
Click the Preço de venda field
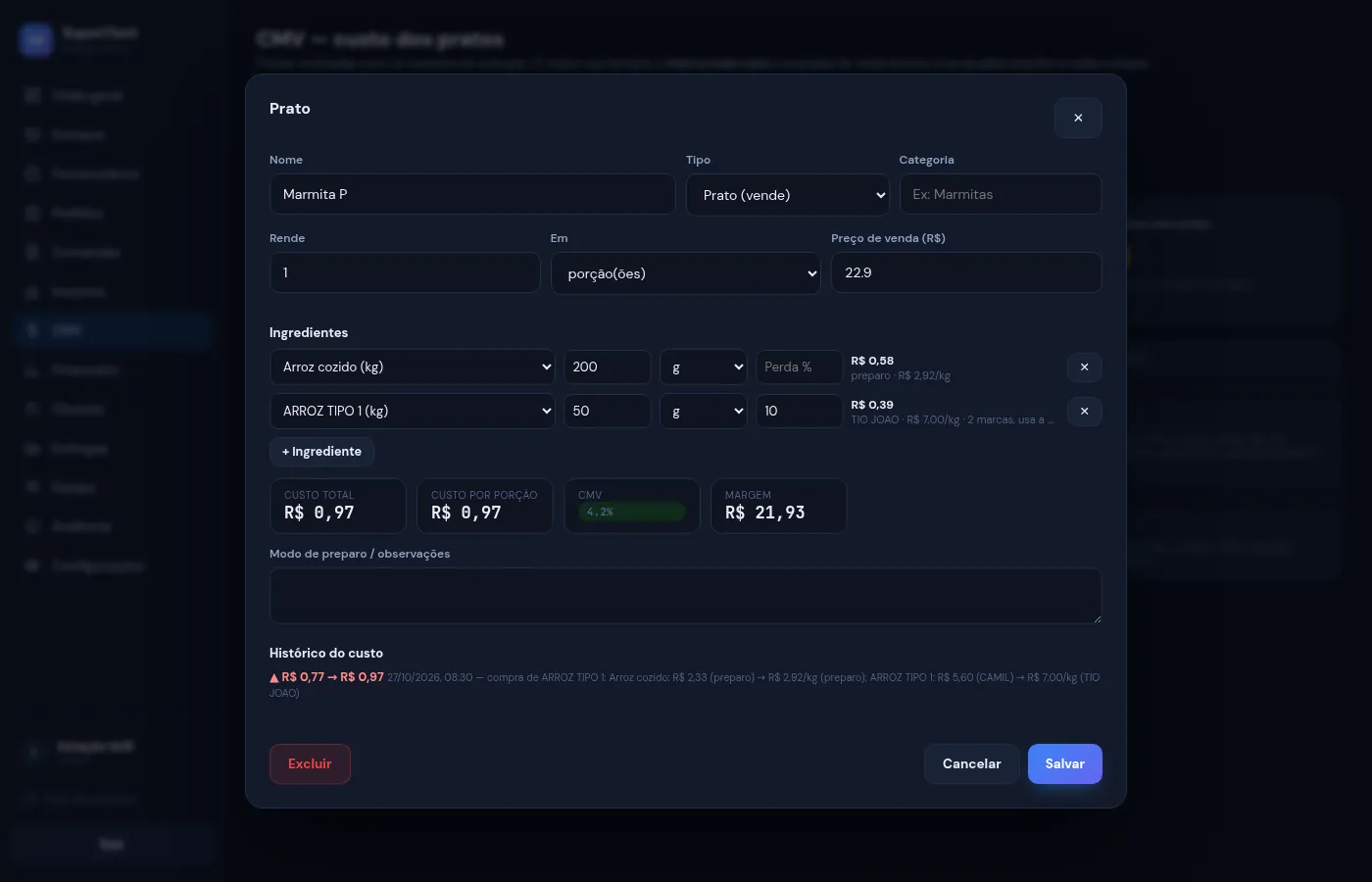coord(966,273)
